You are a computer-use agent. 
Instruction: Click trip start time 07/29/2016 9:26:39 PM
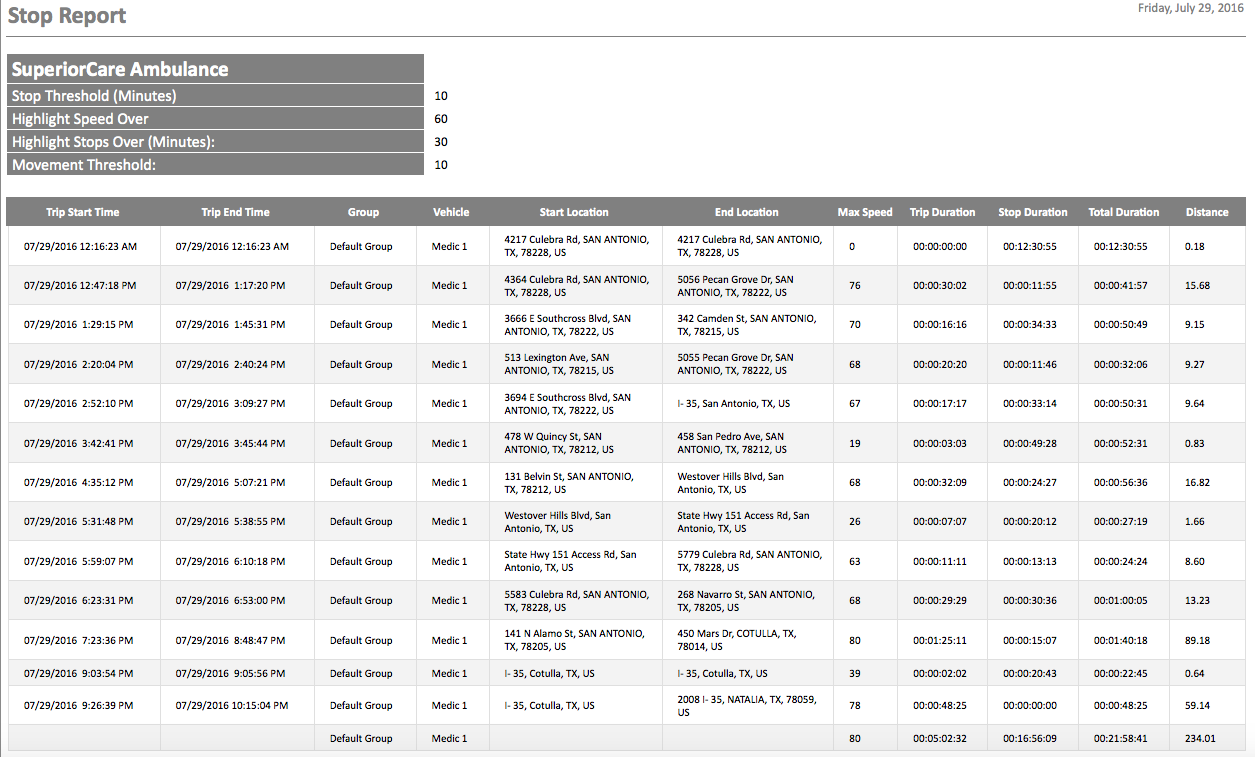pos(80,705)
